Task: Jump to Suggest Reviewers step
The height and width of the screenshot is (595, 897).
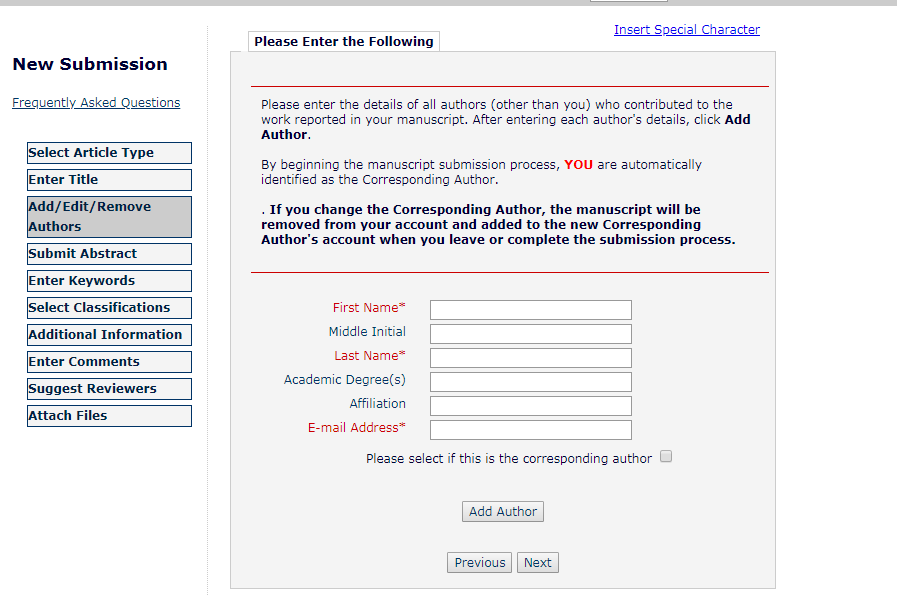Action: coord(109,389)
